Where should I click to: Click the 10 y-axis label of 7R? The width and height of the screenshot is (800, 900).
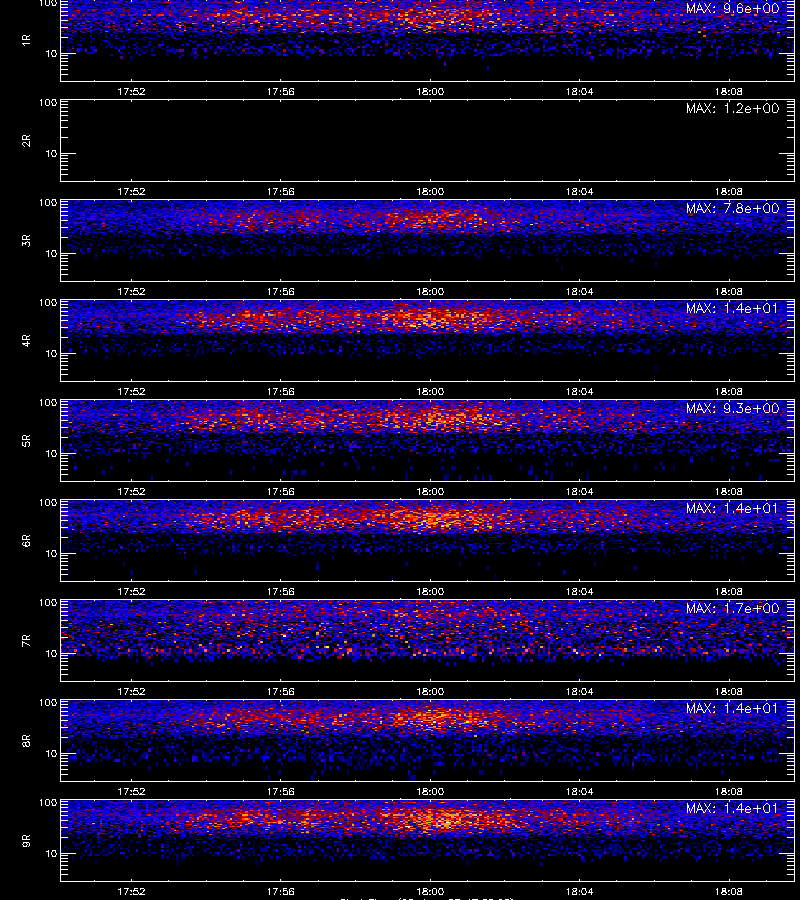click(51, 654)
